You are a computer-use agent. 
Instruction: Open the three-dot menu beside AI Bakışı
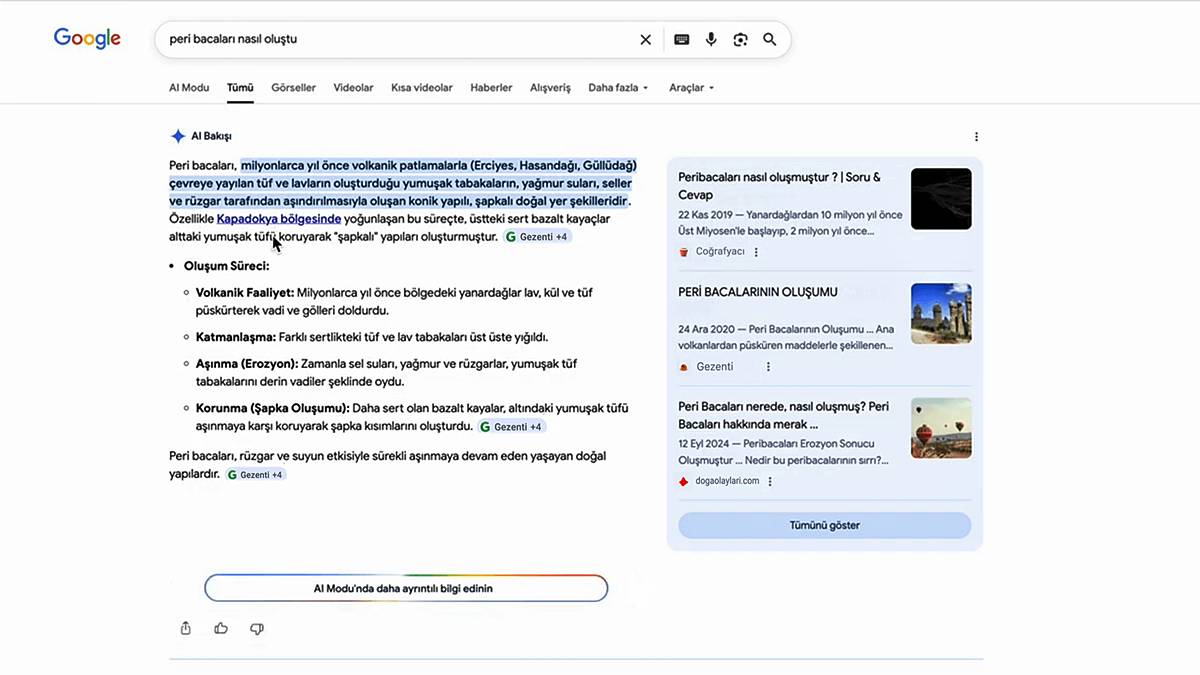click(976, 136)
